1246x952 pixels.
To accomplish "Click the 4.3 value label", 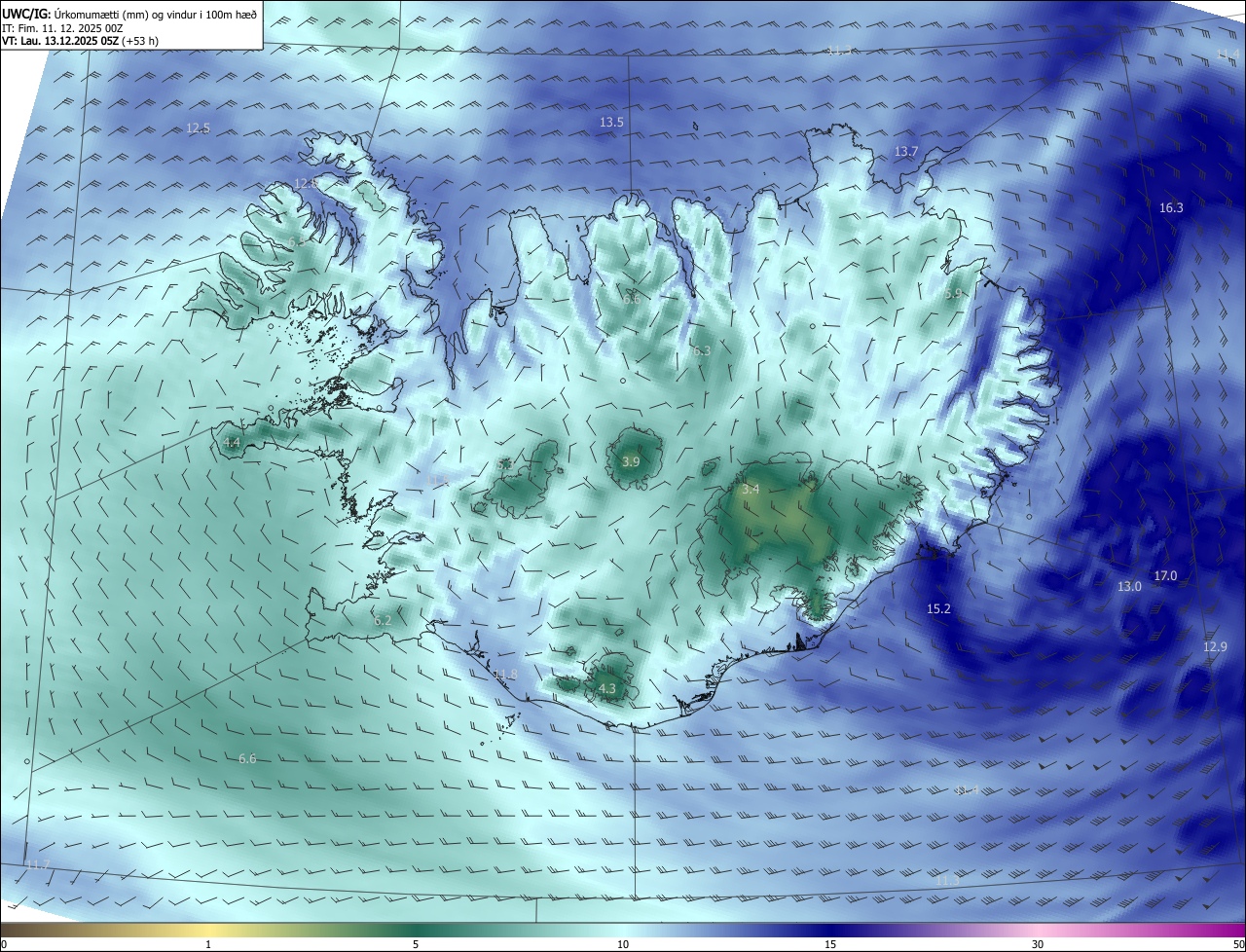I will (607, 688).
